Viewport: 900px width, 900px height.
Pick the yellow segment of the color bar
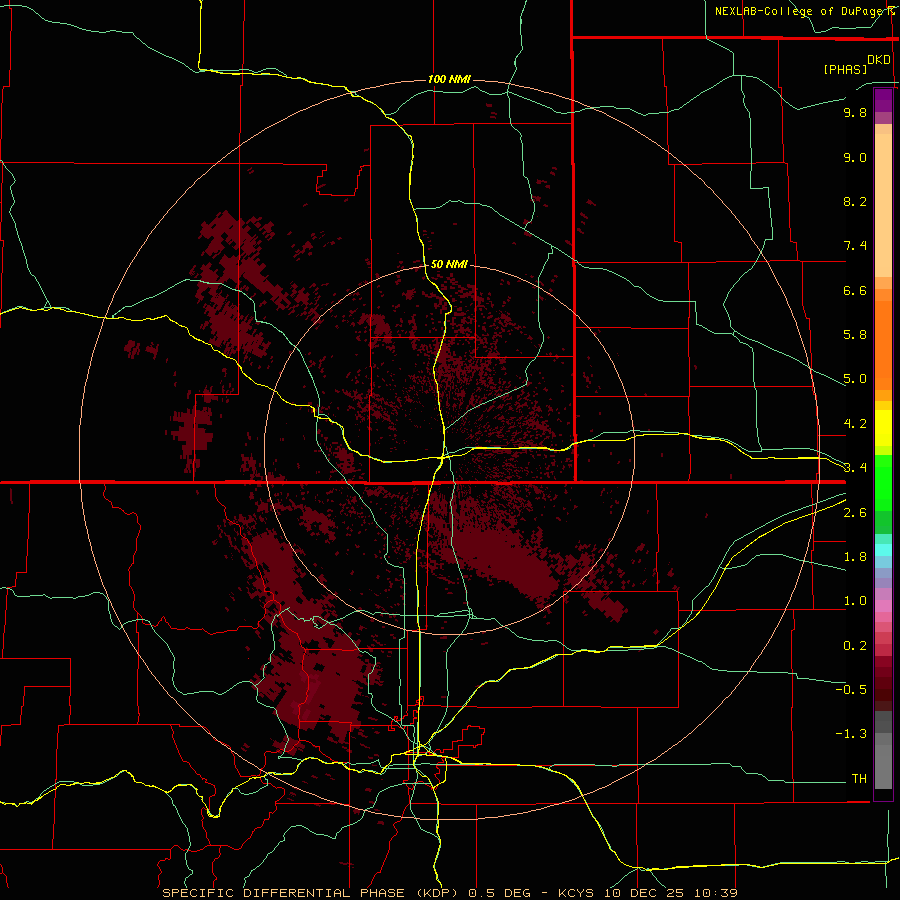pyautogui.click(x=883, y=428)
